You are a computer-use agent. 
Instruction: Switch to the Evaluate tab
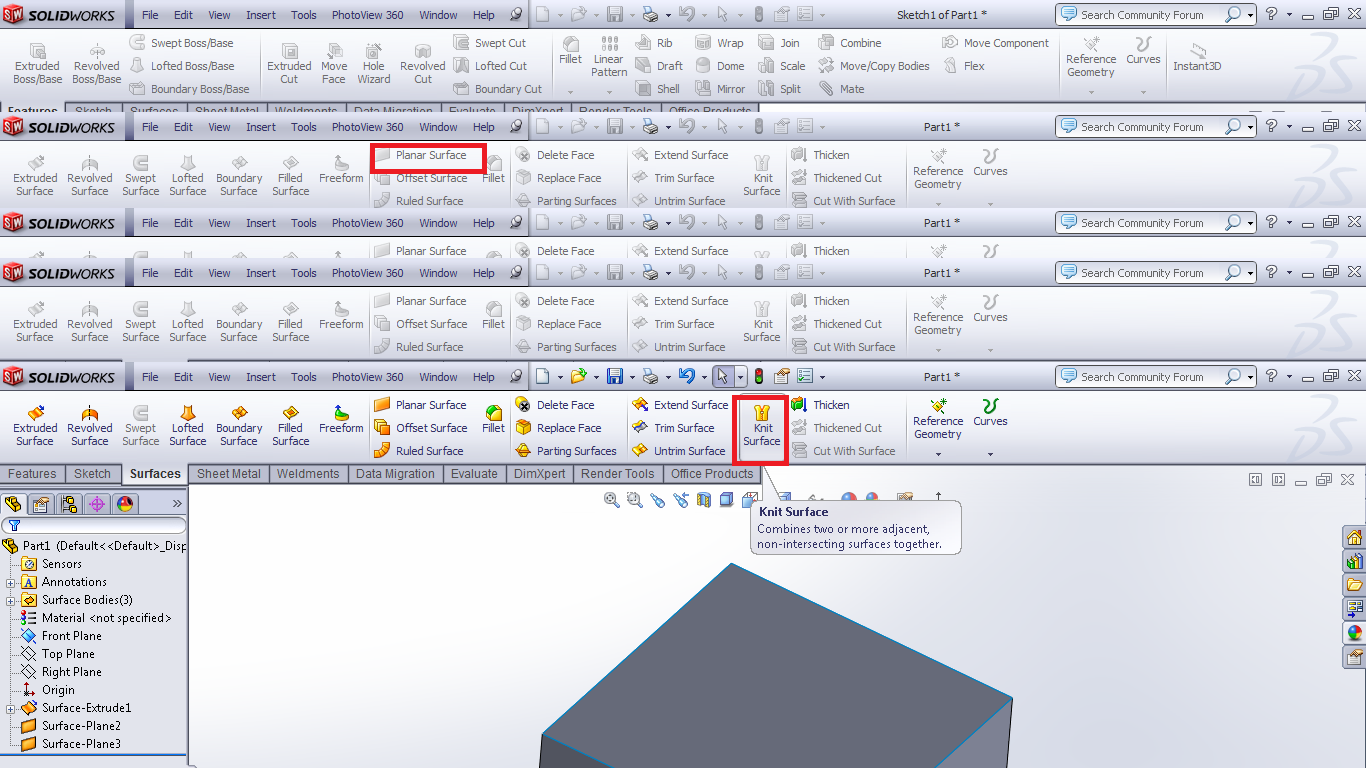click(474, 474)
